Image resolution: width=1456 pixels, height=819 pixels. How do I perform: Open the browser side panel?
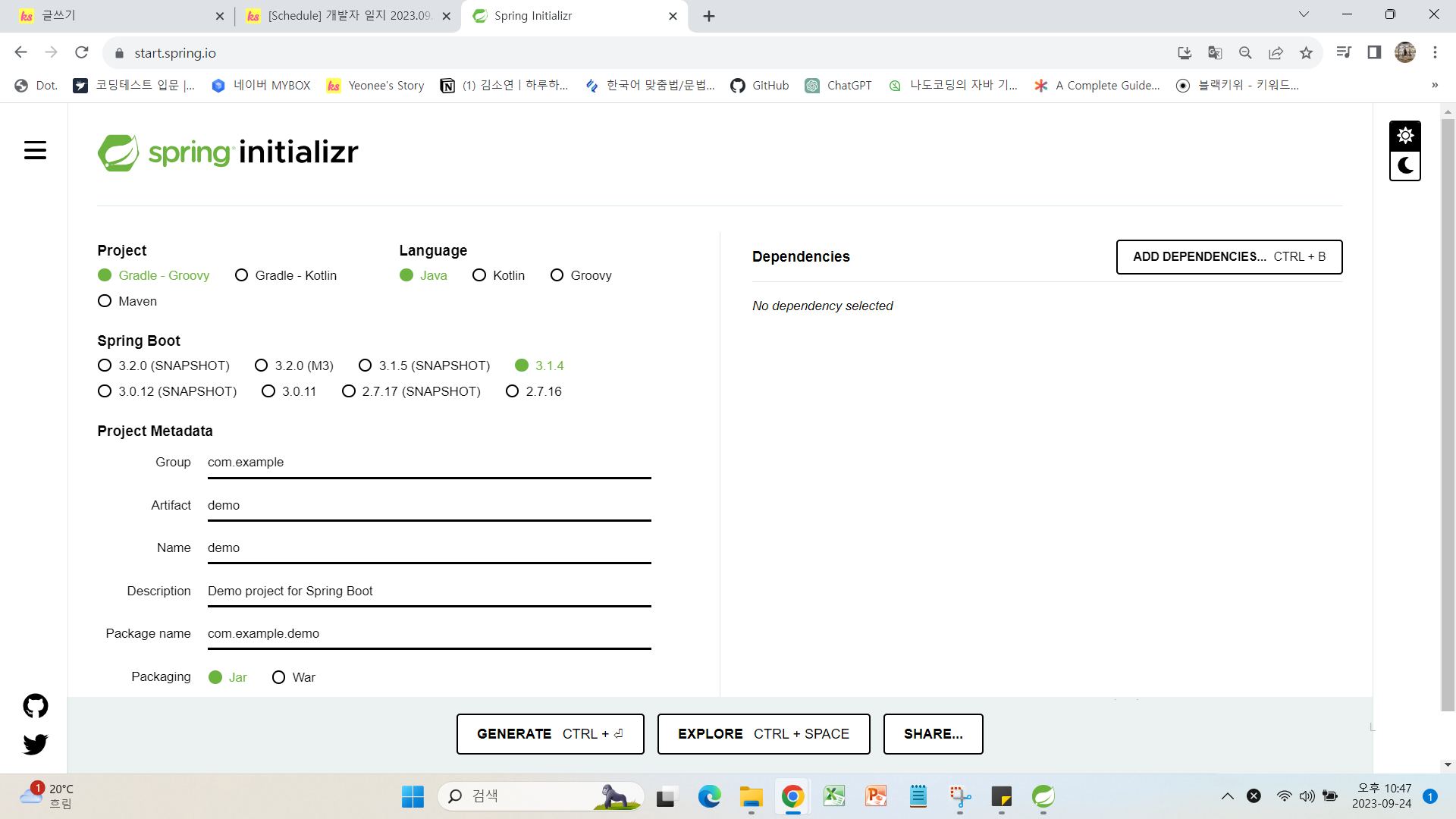[1374, 52]
